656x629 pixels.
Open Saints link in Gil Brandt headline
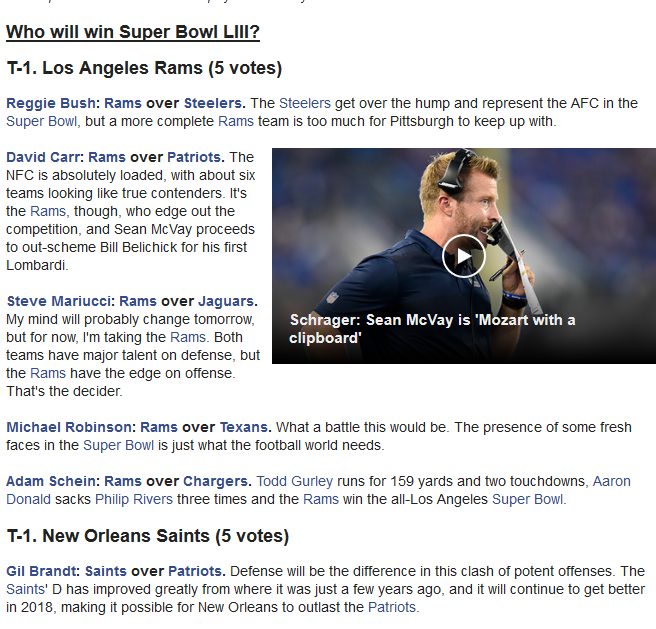tap(106, 571)
